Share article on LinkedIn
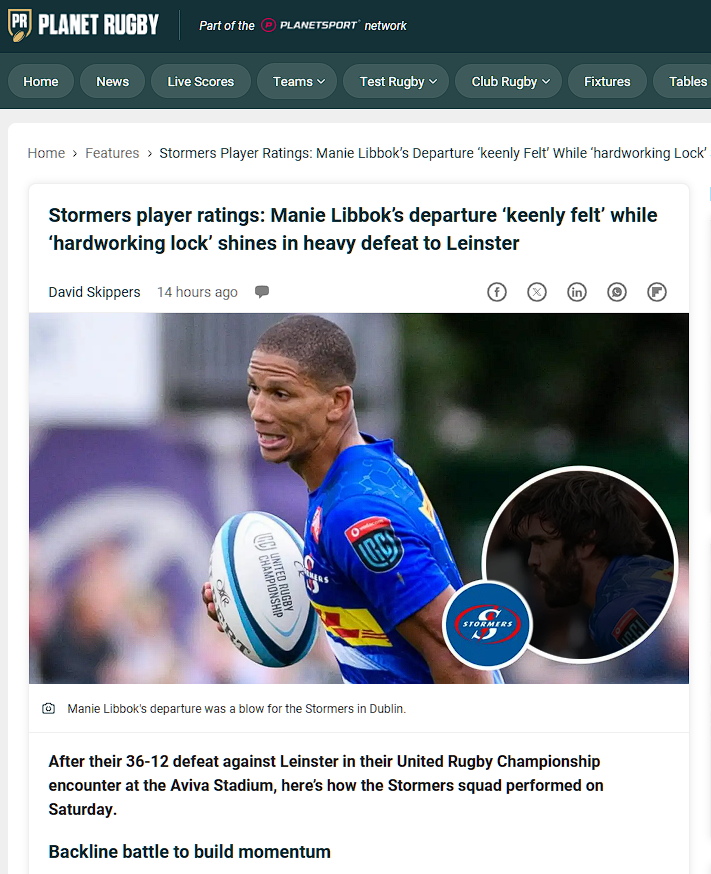The width and height of the screenshot is (711, 874). click(x=577, y=292)
